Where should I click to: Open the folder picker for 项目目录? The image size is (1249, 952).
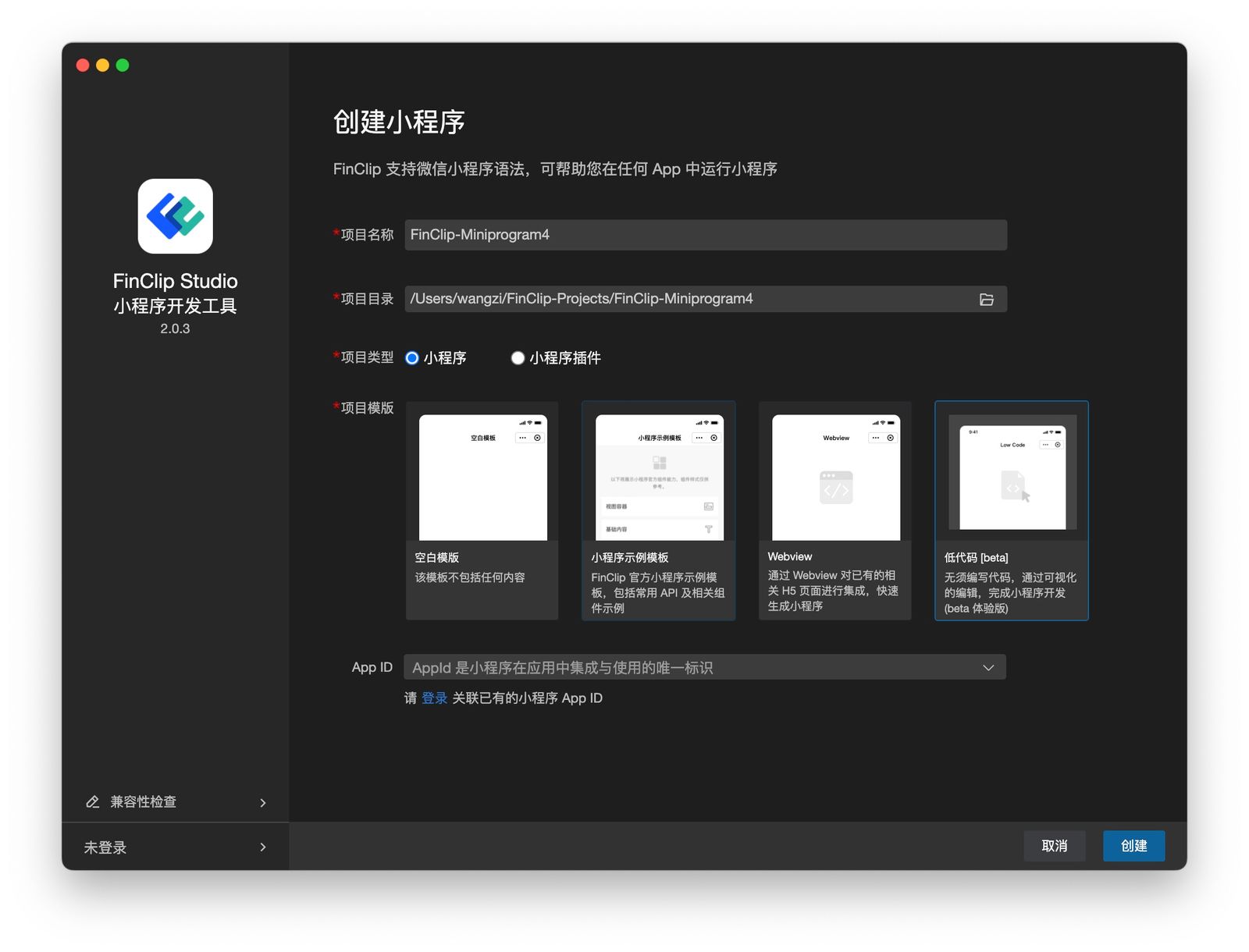coord(987,299)
